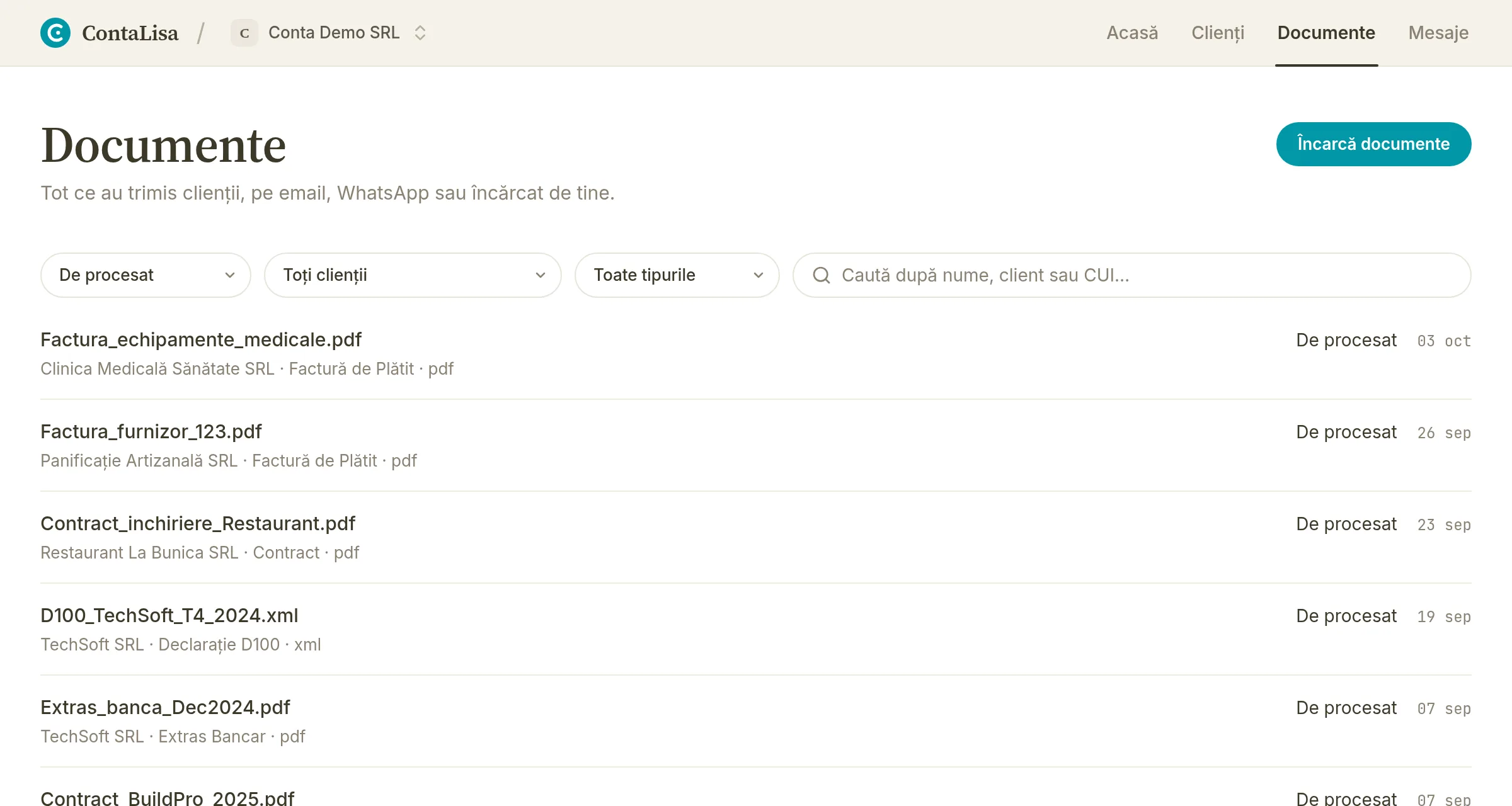Click the 26 sep date of supplier invoice
1512x806 pixels.
coord(1444,433)
